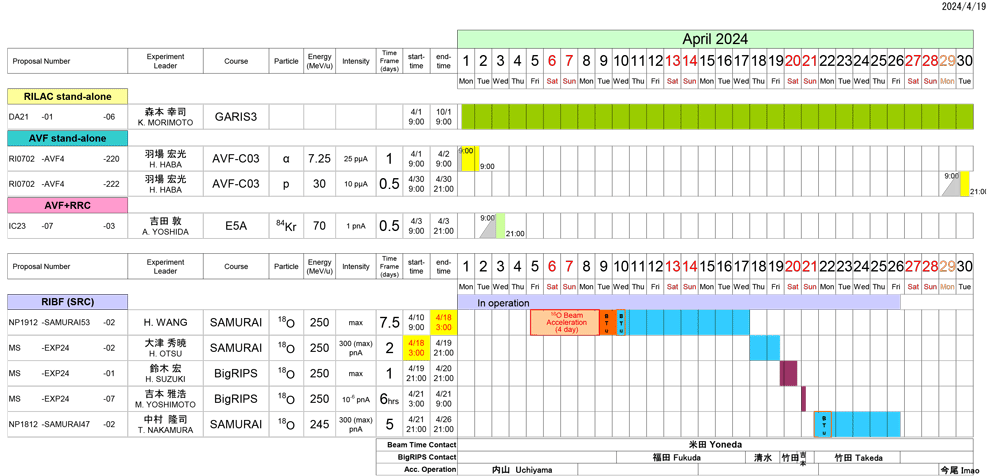Click the long blue bar in H. WANG row

[x=688, y=322]
